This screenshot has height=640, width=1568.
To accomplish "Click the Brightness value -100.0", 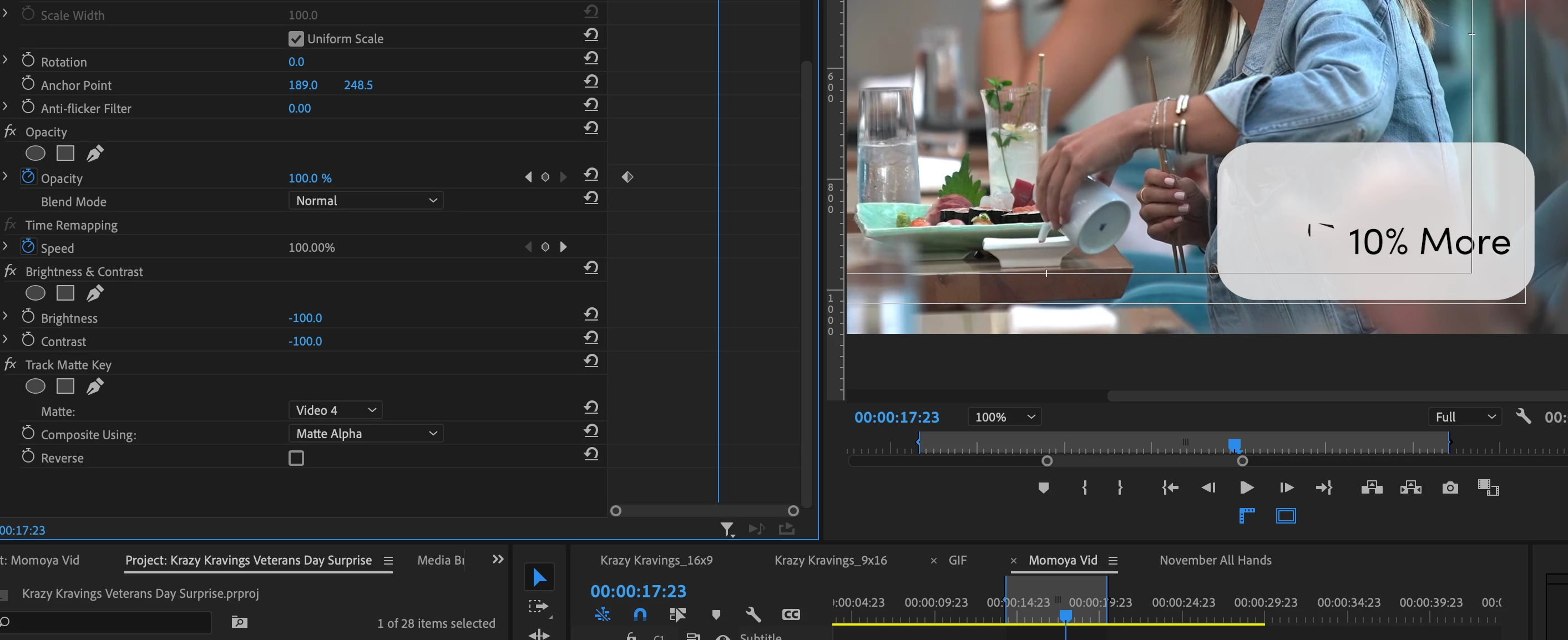I will click(x=305, y=318).
